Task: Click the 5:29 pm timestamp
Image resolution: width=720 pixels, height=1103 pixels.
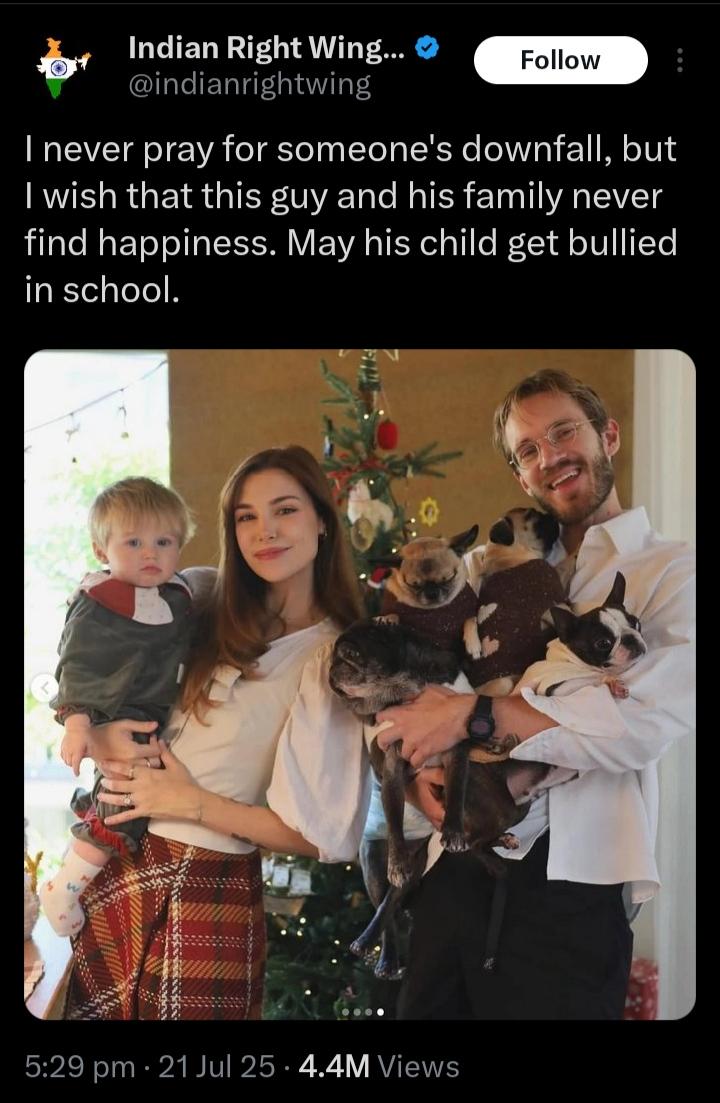Action: click(x=79, y=1066)
